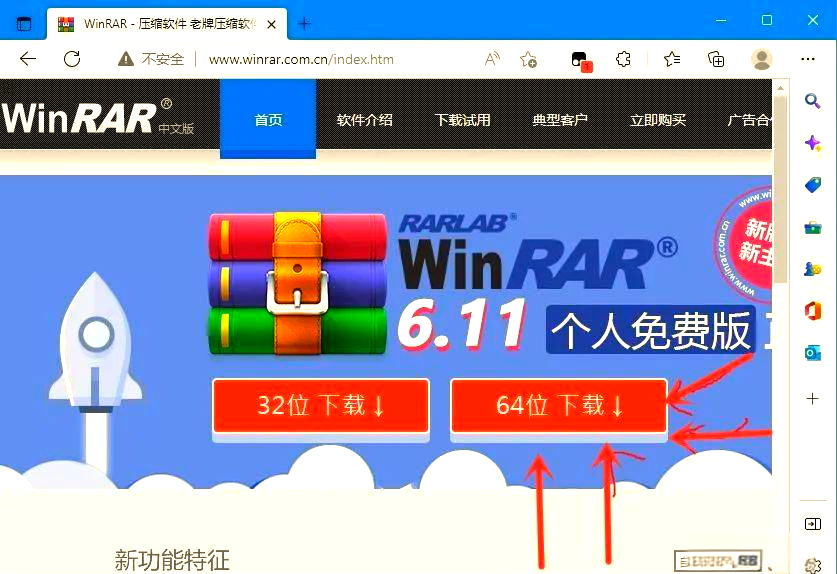This screenshot has width=837, height=574.
Task: Open 立即购买 menu item
Action: pos(658,120)
